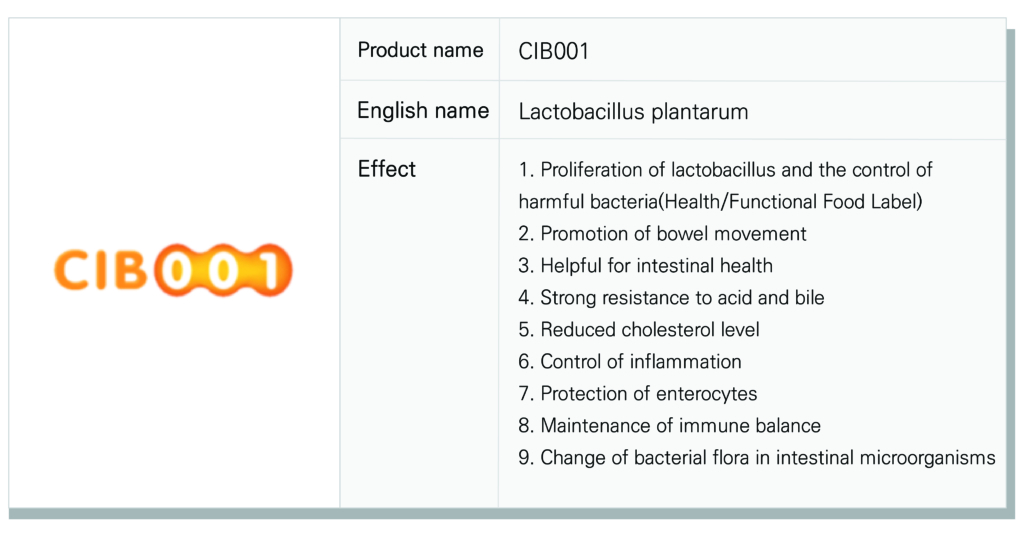Screen dimensions: 1024x533
Task: Click the CIB001 product name value
Action: [553, 51]
